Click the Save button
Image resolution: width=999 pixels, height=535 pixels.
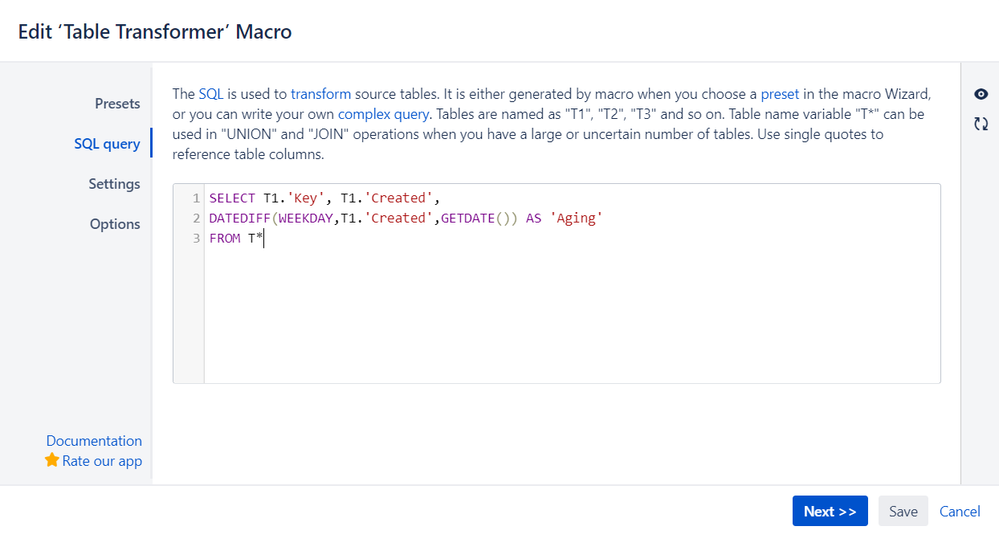pyautogui.click(x=903, y=511)
